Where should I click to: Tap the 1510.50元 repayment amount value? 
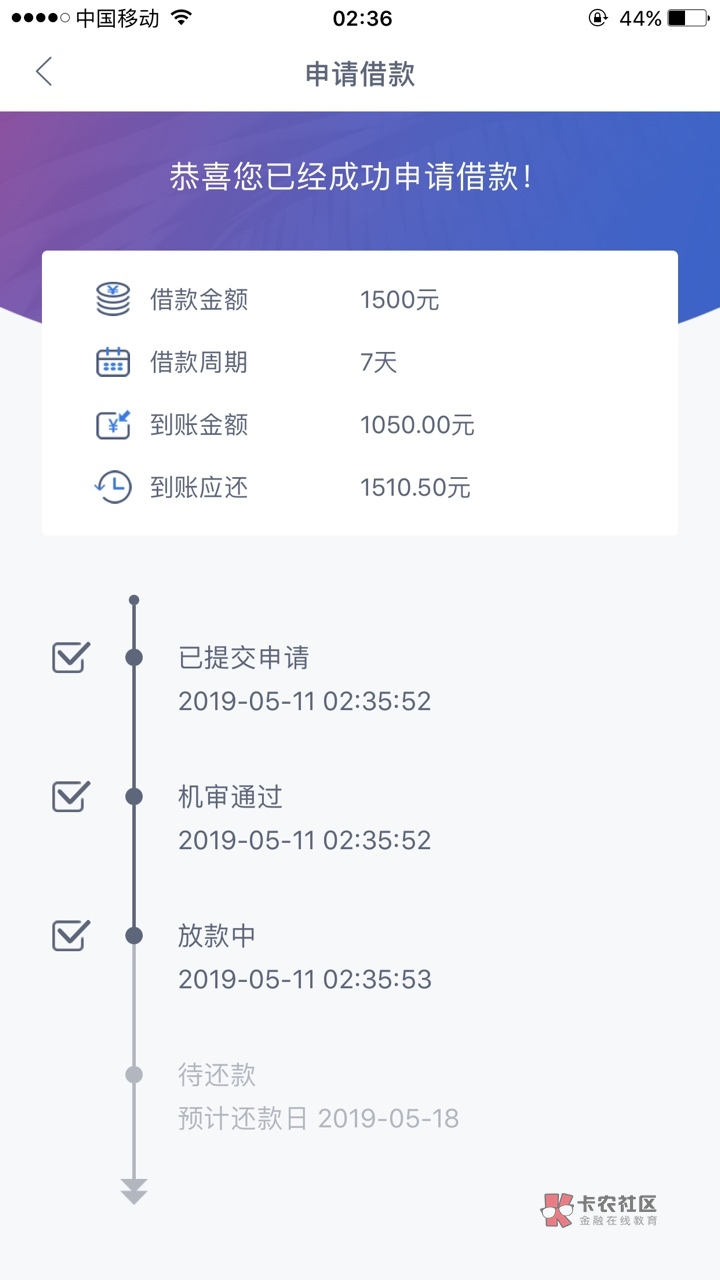pos(415,488)
